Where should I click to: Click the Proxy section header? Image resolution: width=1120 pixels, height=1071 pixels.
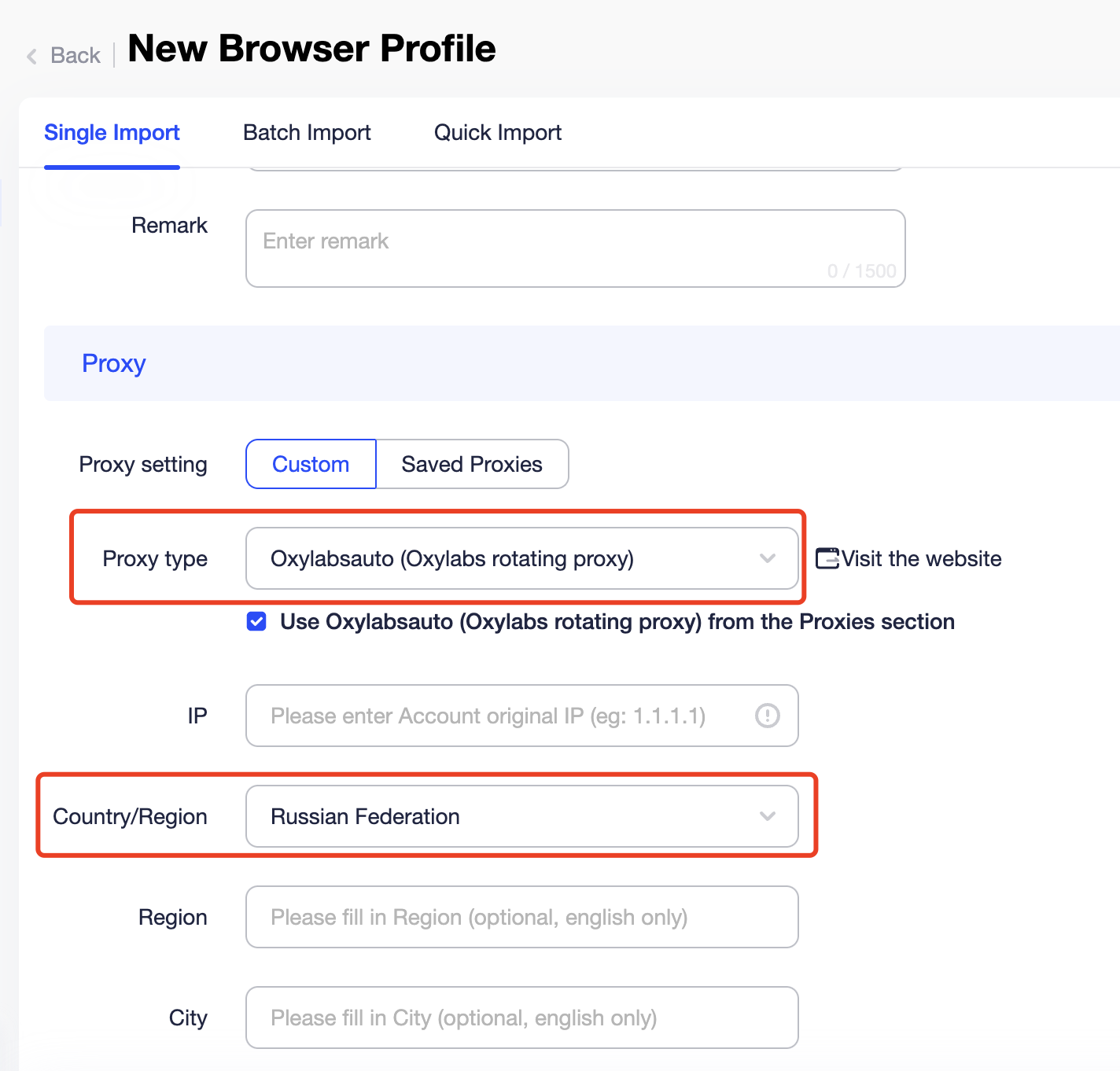[x=113, y=363]
